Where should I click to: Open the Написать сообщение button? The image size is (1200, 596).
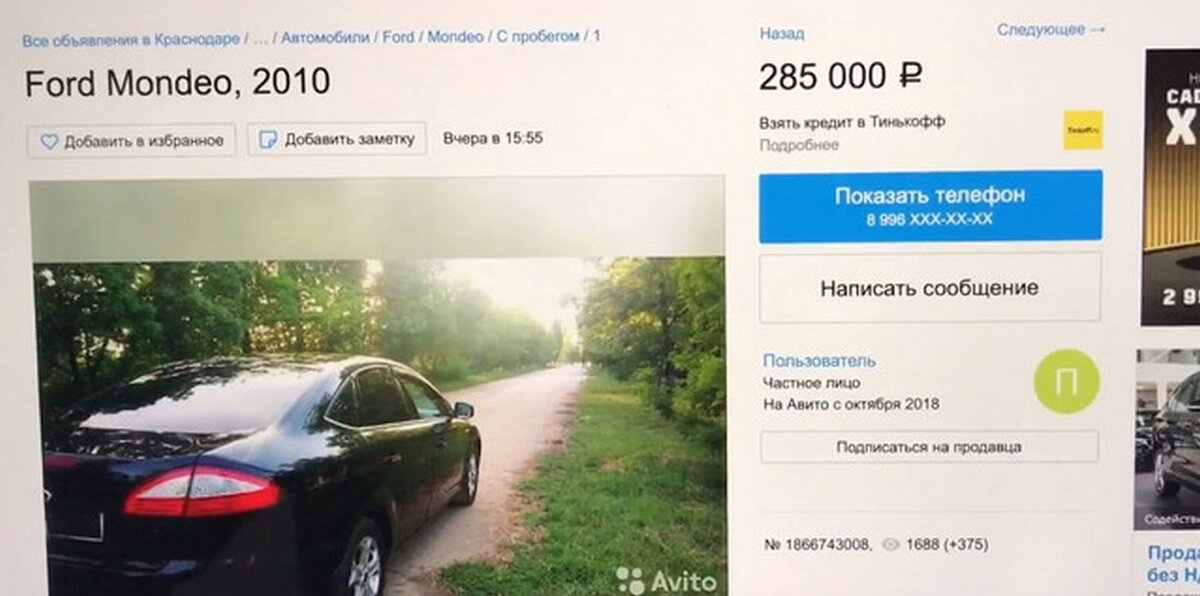coord(930,288)
